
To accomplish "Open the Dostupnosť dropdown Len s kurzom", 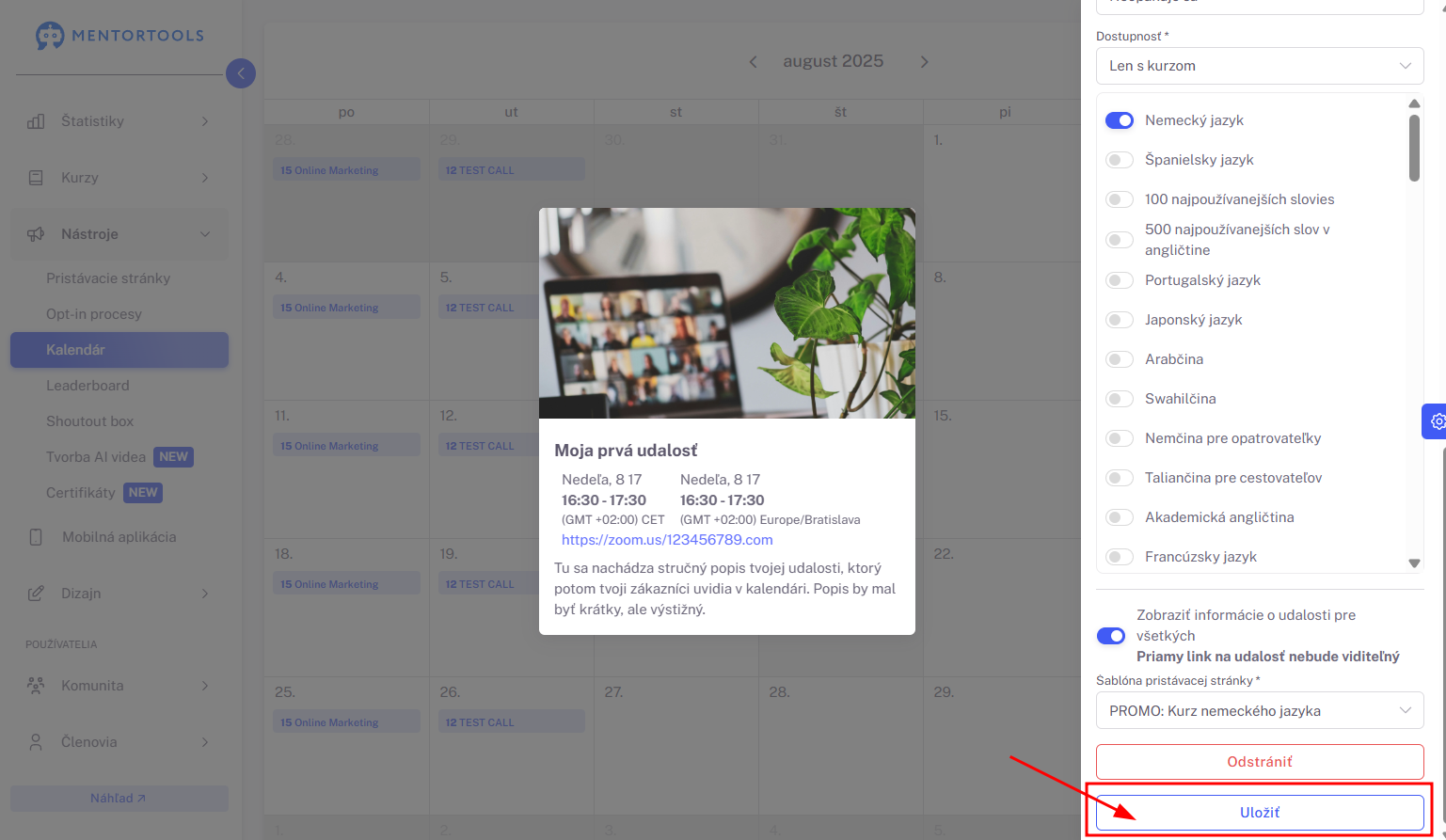I will (x=1260, y=66).
